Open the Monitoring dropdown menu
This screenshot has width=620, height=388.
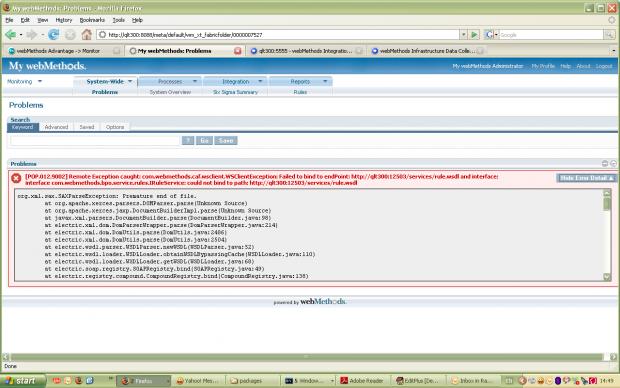(x=40, y=81)
